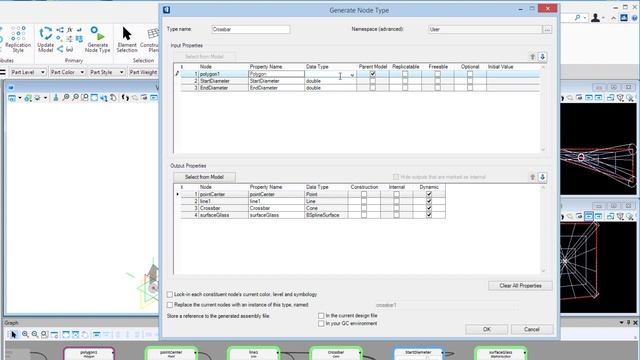Move selected input property down with arrow icon
This screenshot has width=640, height=360.
pos(542,57)
